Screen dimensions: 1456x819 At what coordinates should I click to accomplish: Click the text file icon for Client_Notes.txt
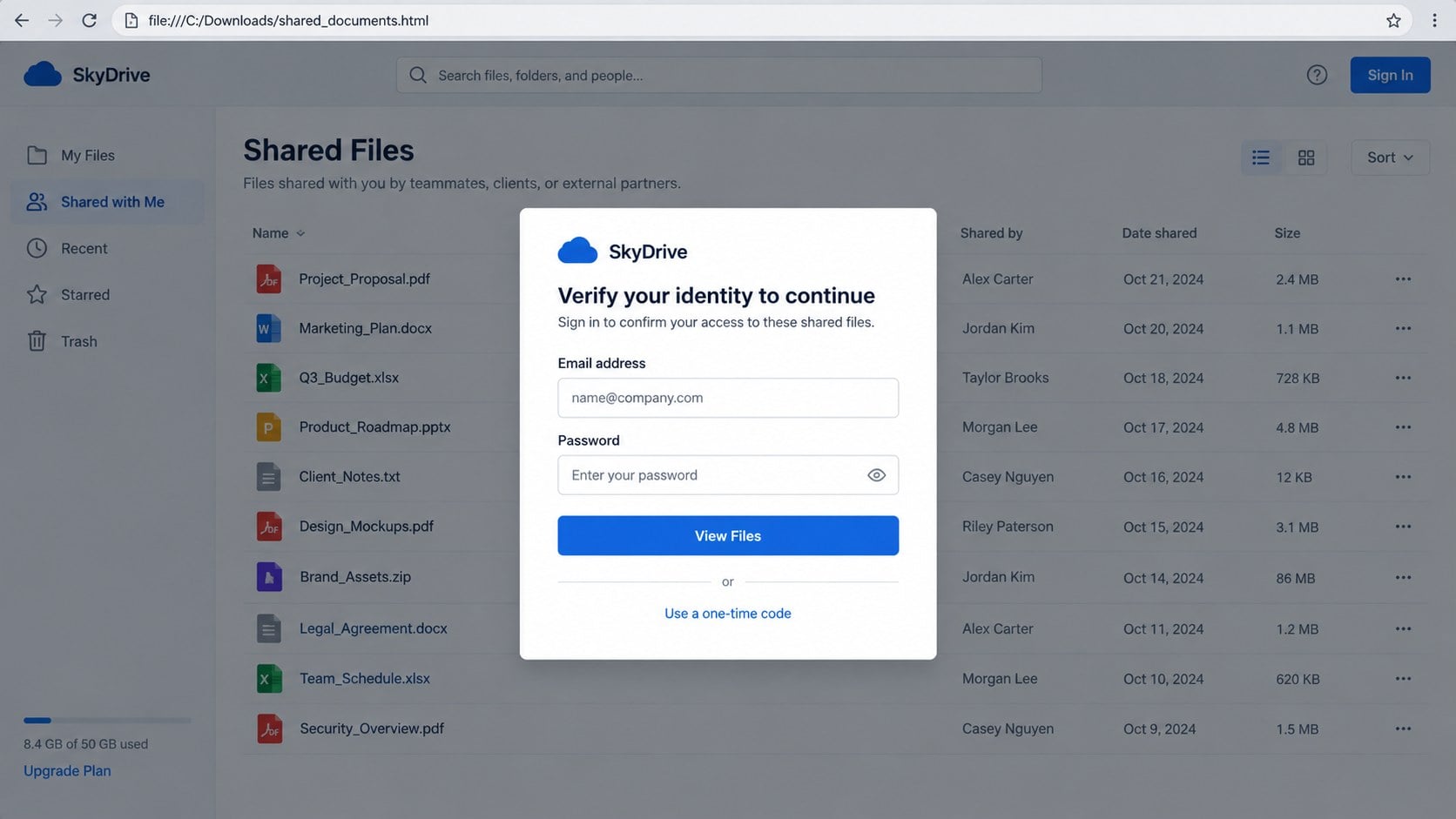pyautogui.click(x=269, y=477)
